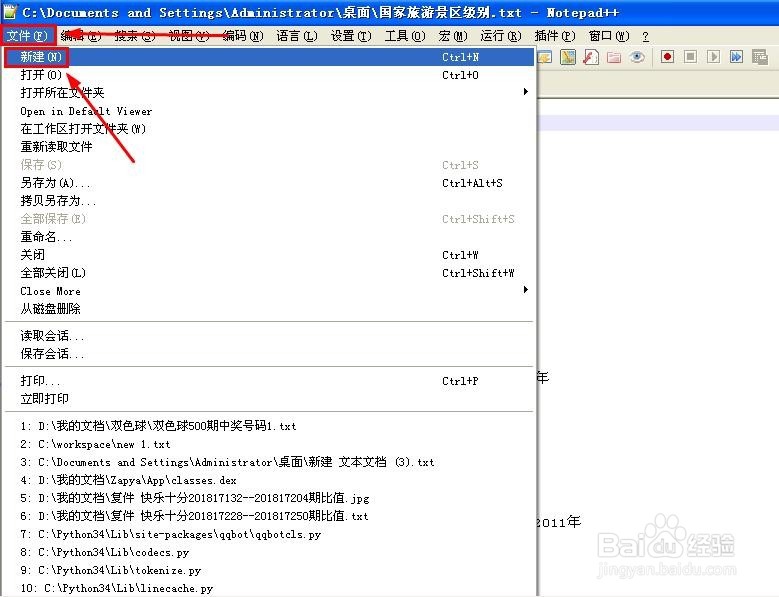This screenshot has height=597, width=779.
Task: Open the 插件(P) menu
Action: click(x=555, y=36)
